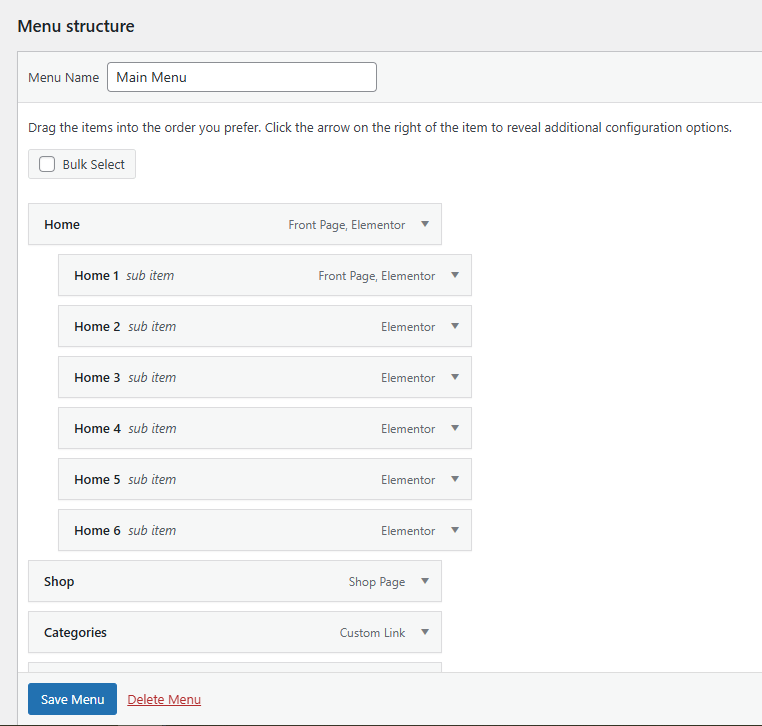
Task: Reveal options for Home 5 sub item
Action: [455, 480]
